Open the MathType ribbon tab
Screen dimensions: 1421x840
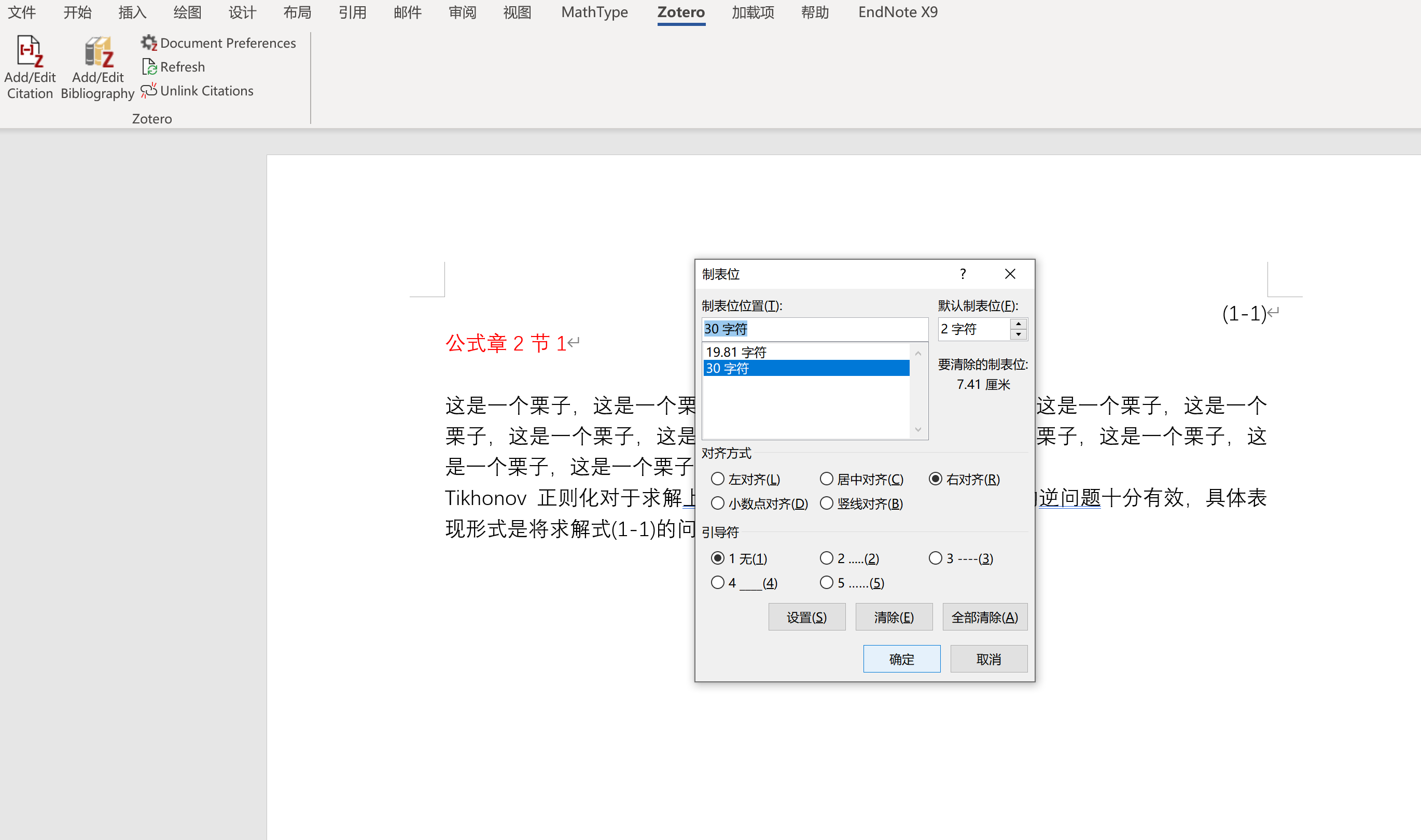click(594, 12)
